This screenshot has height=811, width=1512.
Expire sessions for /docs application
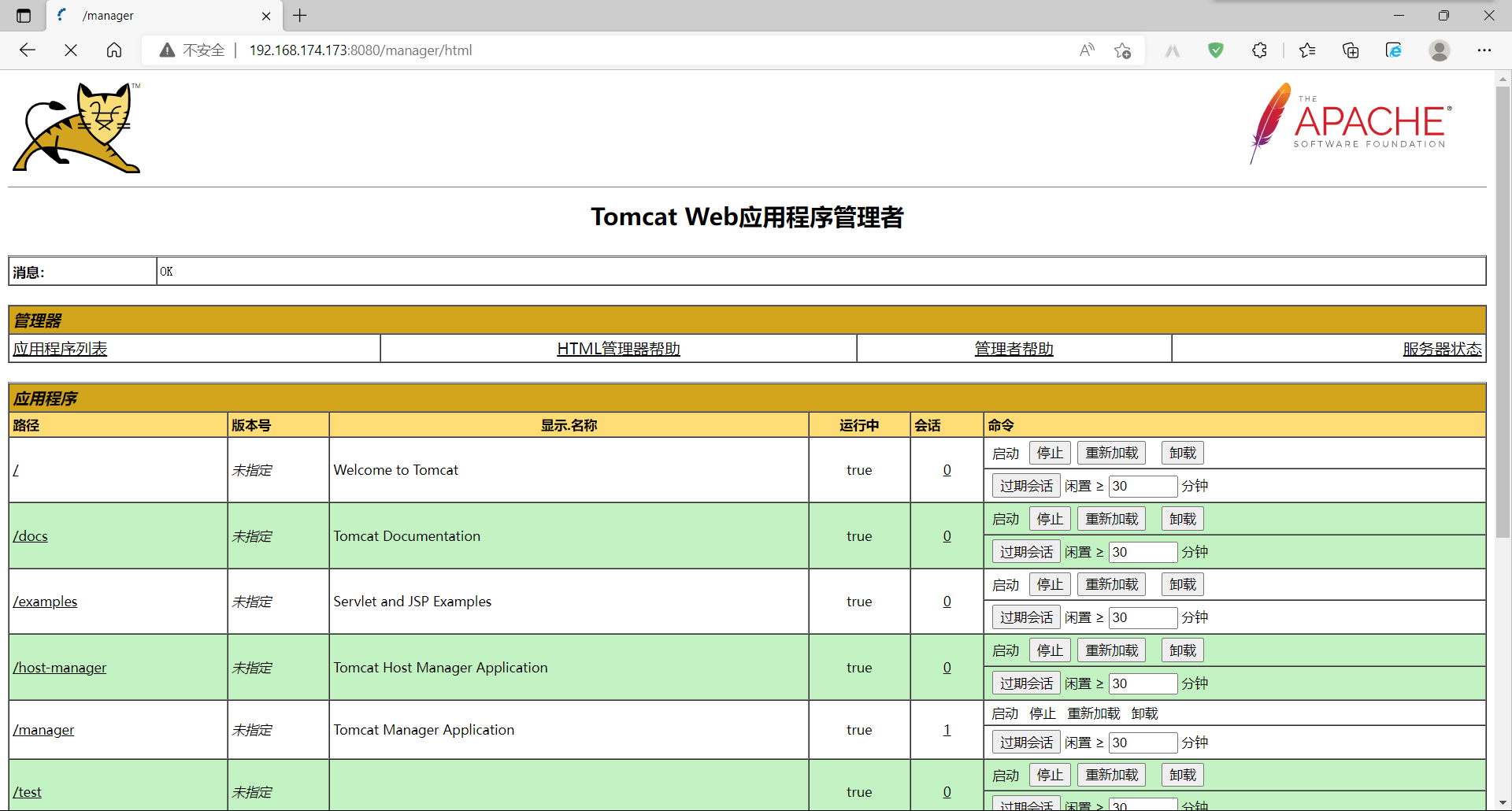(1026, 553)
